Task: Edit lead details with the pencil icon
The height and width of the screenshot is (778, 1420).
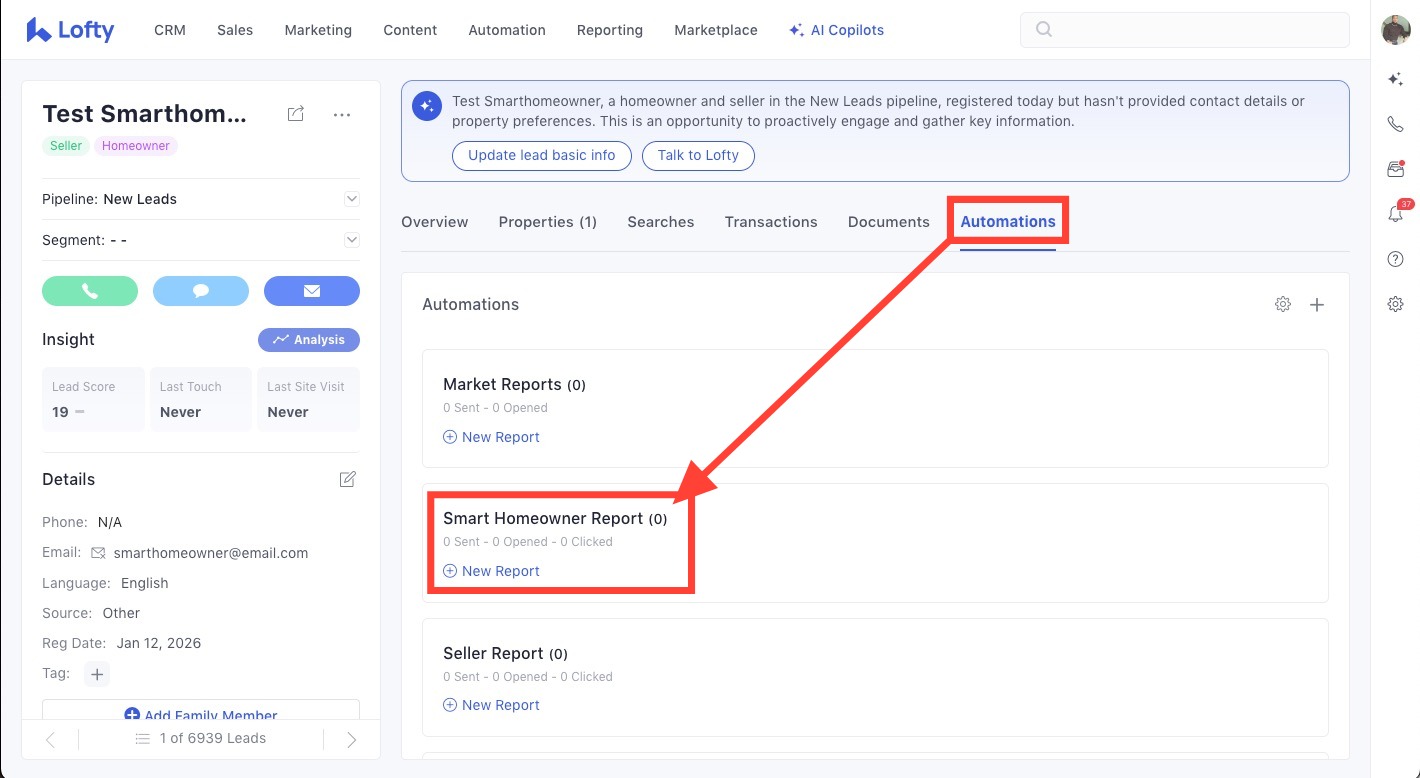Action: 347,479
